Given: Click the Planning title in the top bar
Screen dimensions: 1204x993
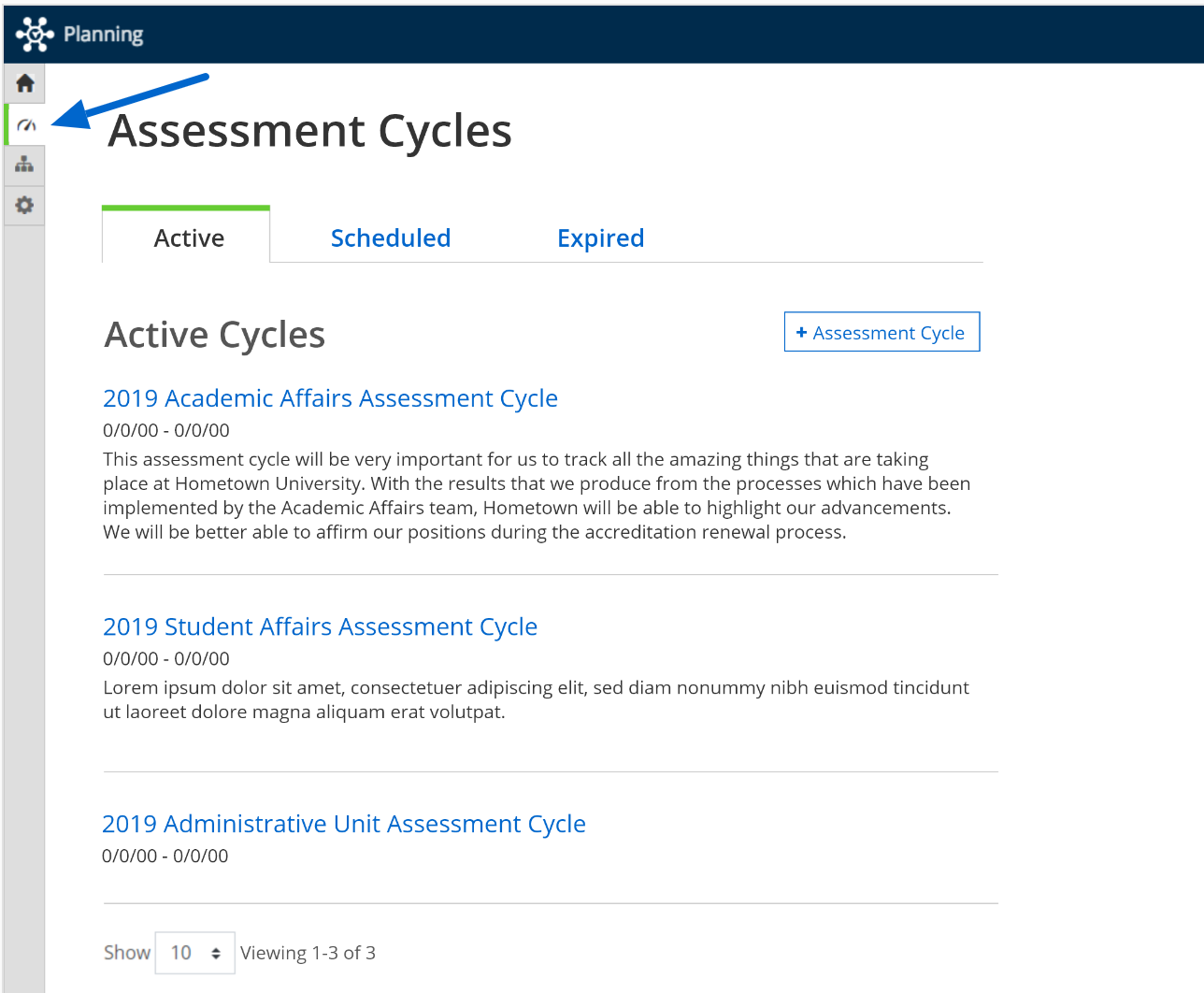Looking at the screenshot, I should tap(103, 34).
